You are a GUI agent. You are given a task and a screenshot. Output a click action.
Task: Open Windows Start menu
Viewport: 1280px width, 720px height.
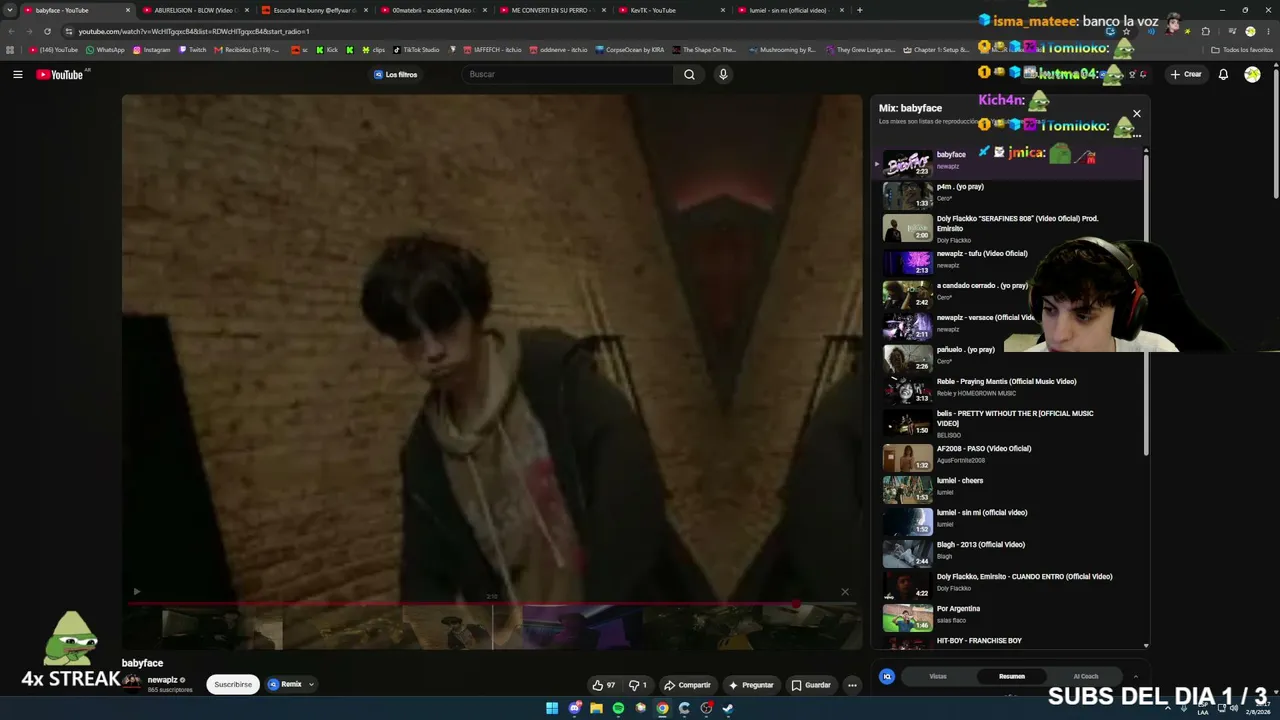(552, 708)
